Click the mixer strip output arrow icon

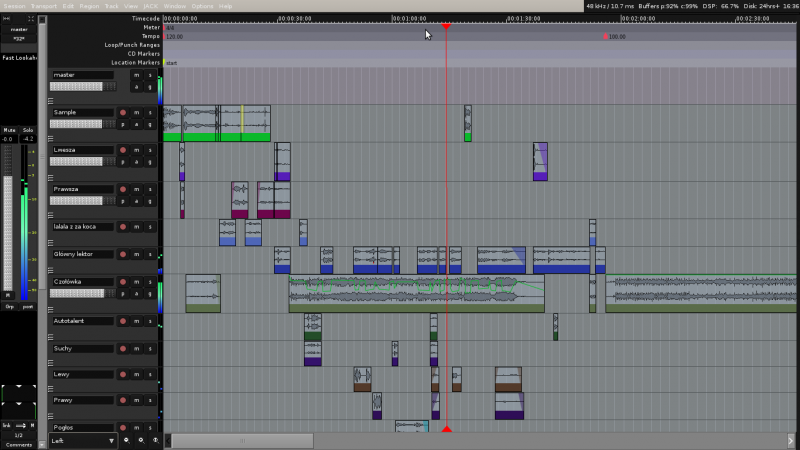pyautogui.click(x=20, y=425)
